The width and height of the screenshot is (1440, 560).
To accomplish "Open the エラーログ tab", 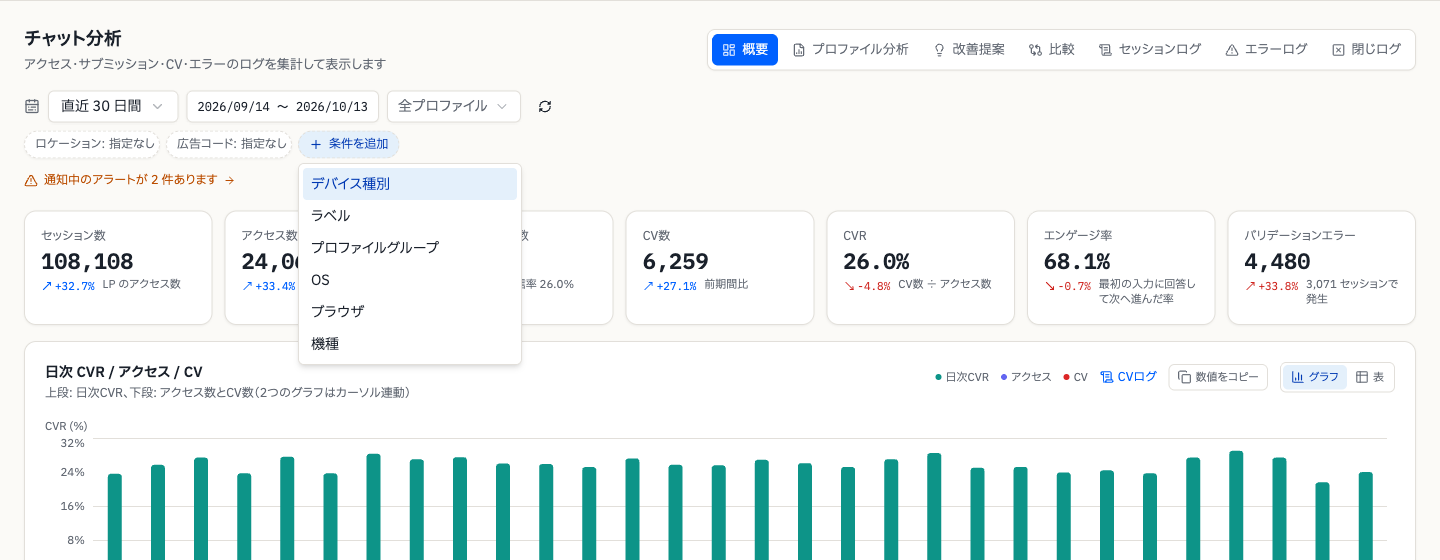I will coord(1266,49).
